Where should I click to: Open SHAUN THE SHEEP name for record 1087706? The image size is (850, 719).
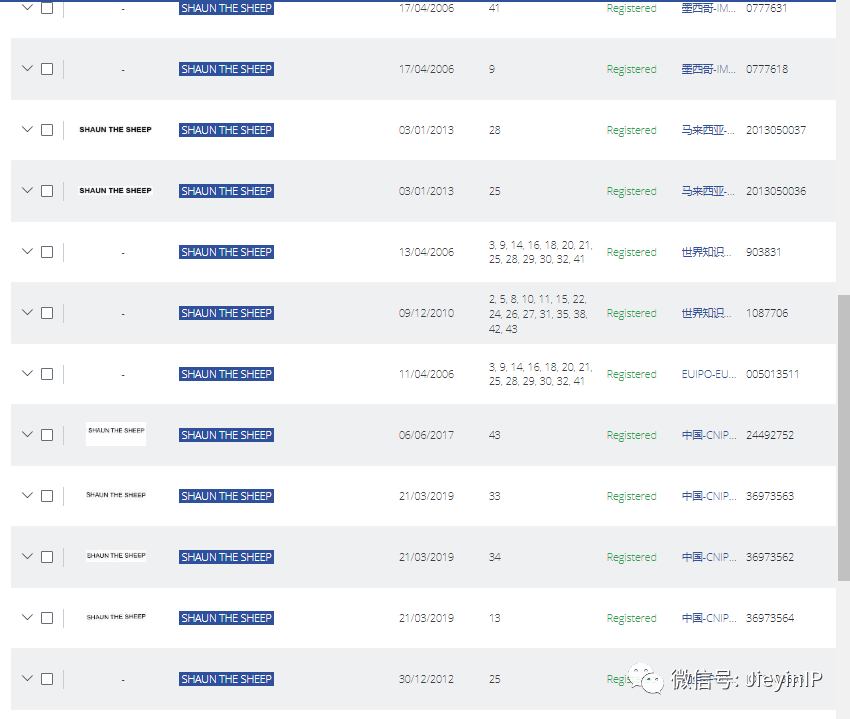[226, 313]
